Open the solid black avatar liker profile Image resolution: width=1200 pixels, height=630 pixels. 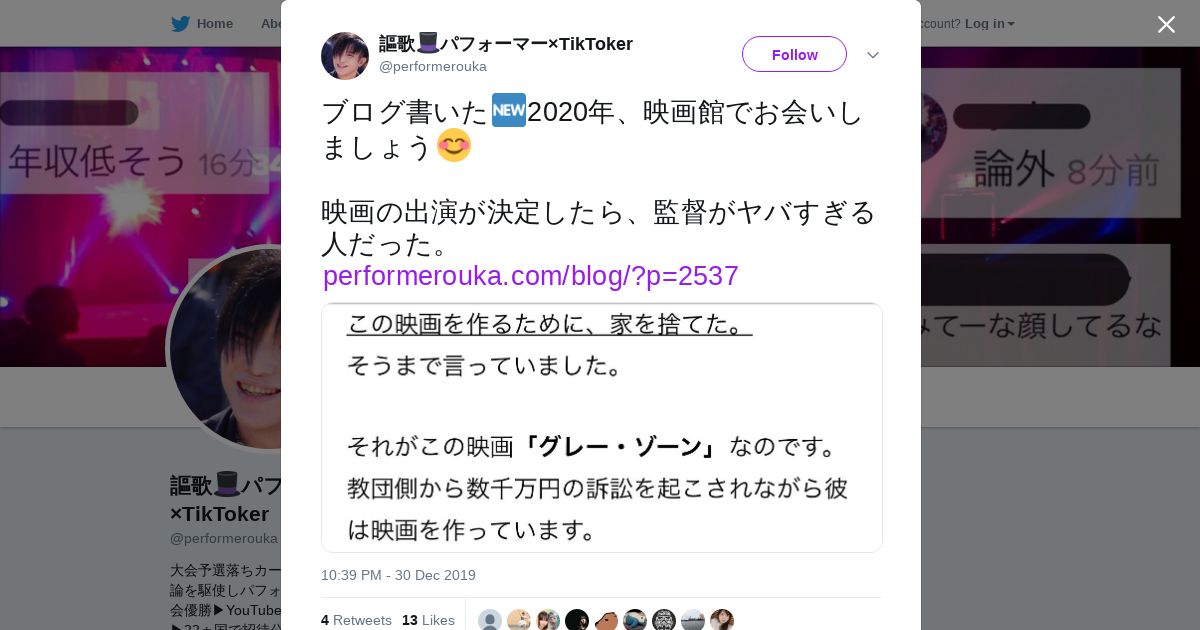tap(577, 620)
